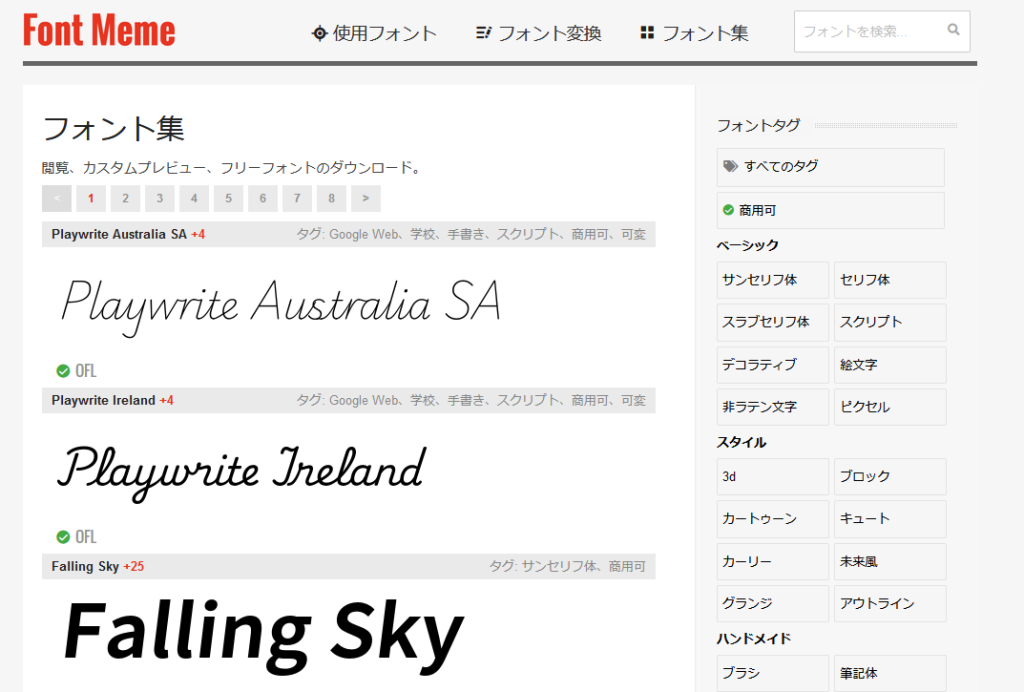Click the target icon beside 使用フォント
The height and width of the screenshot is (692, 1024).
319,33
